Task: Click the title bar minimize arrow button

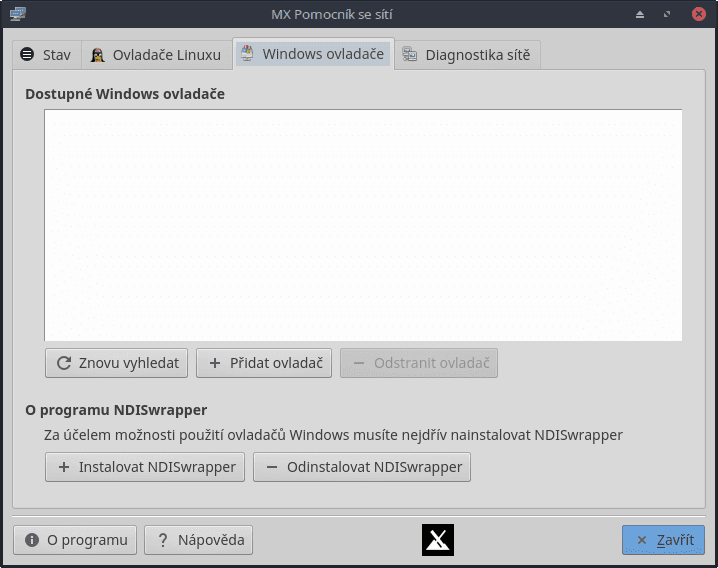Action: click(x=640, y=15)
